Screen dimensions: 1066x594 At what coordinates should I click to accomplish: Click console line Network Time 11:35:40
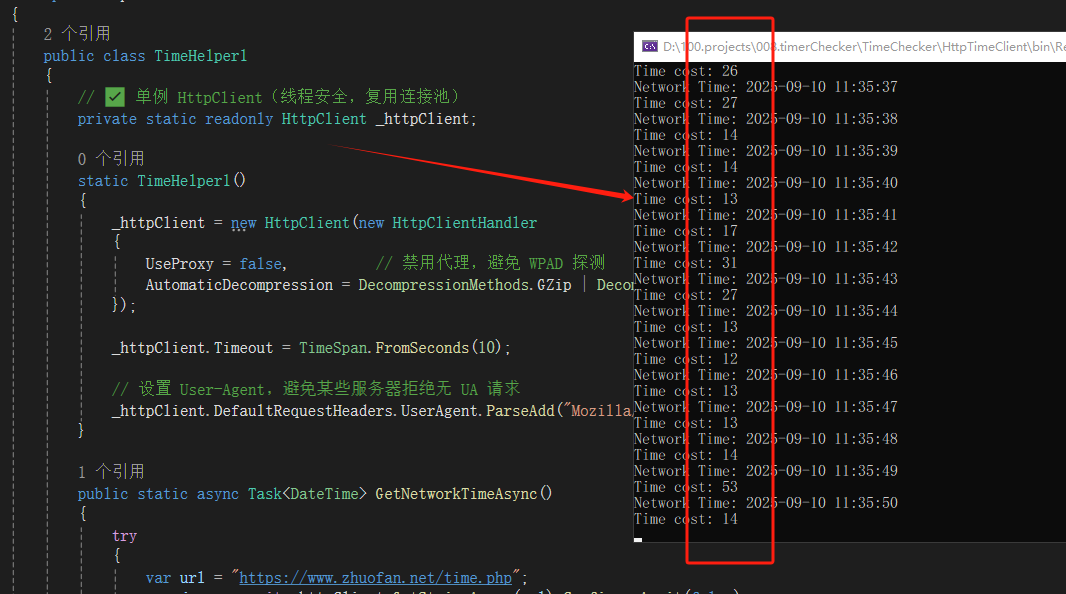pyautogui.click(x=766, y=183)
